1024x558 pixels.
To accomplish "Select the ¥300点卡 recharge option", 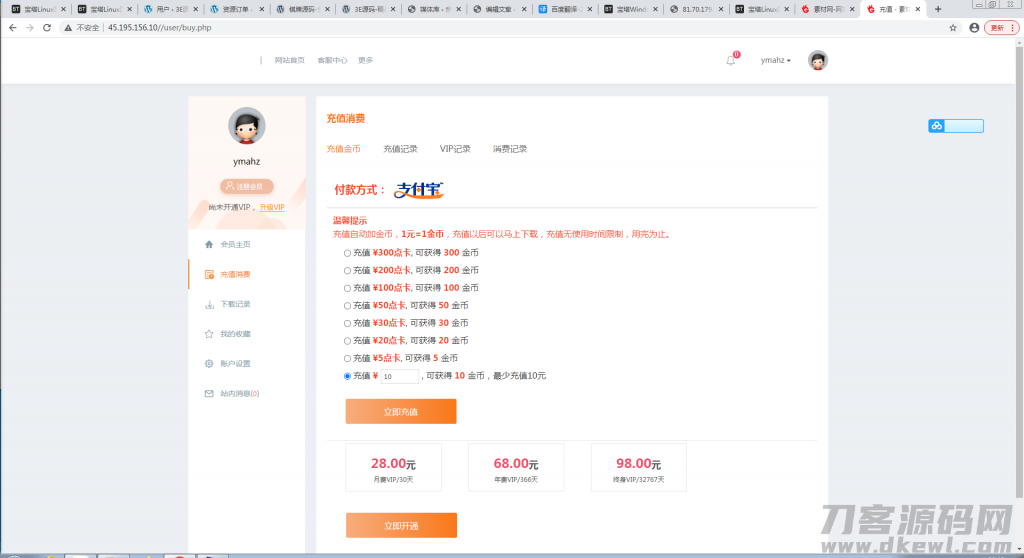I will (347, 253).
